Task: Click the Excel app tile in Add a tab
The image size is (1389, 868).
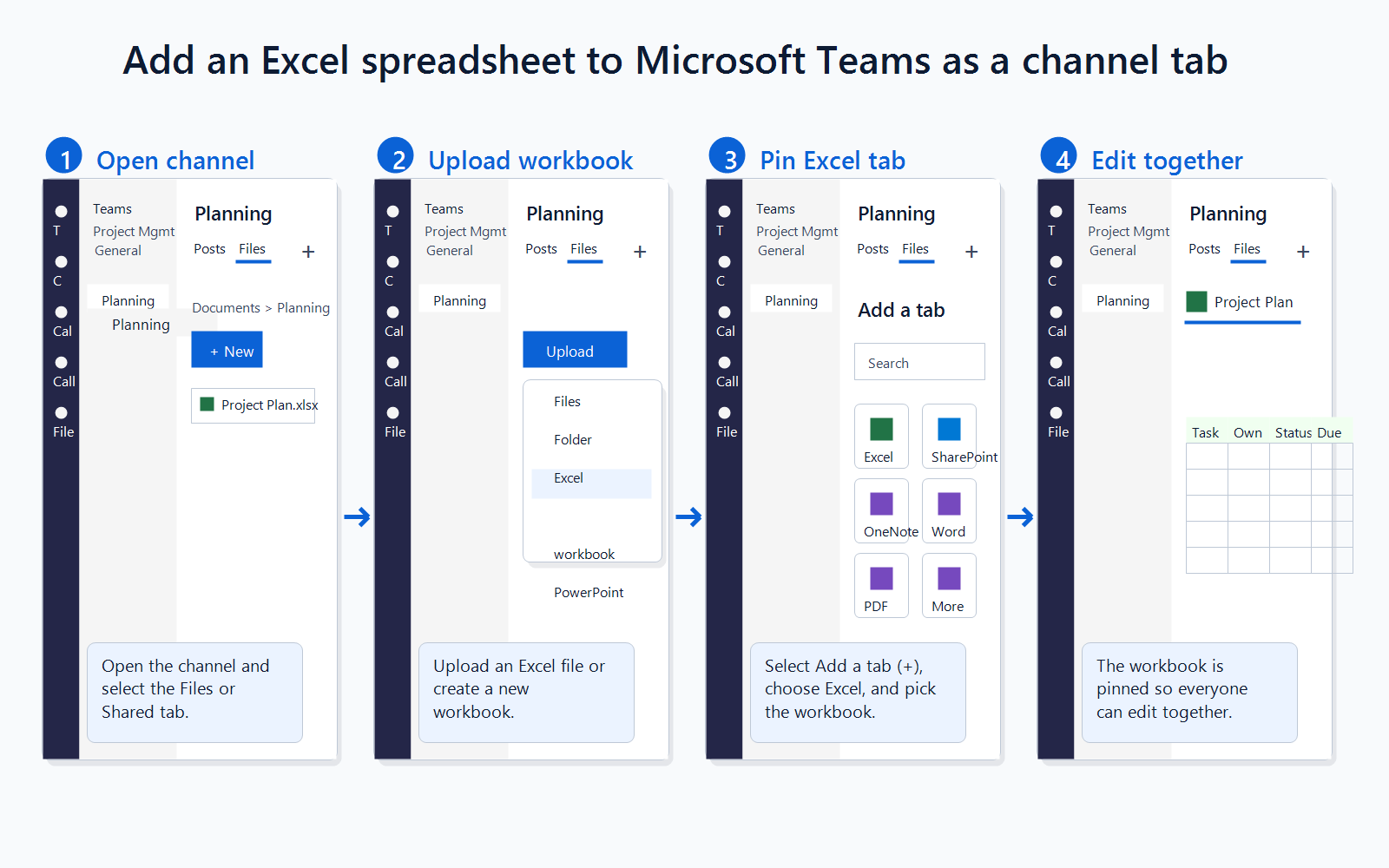Action: tap(881, 436)
